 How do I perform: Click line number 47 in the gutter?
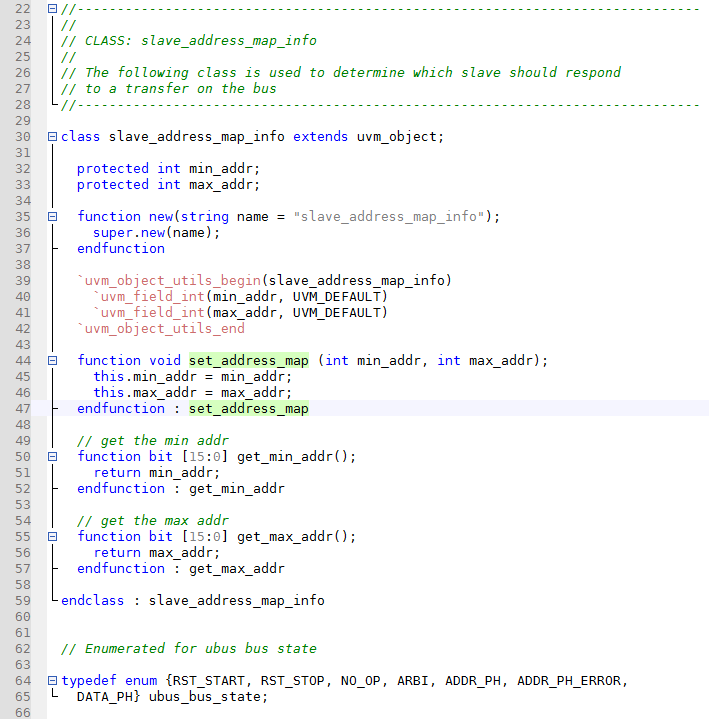coord(22,409)
